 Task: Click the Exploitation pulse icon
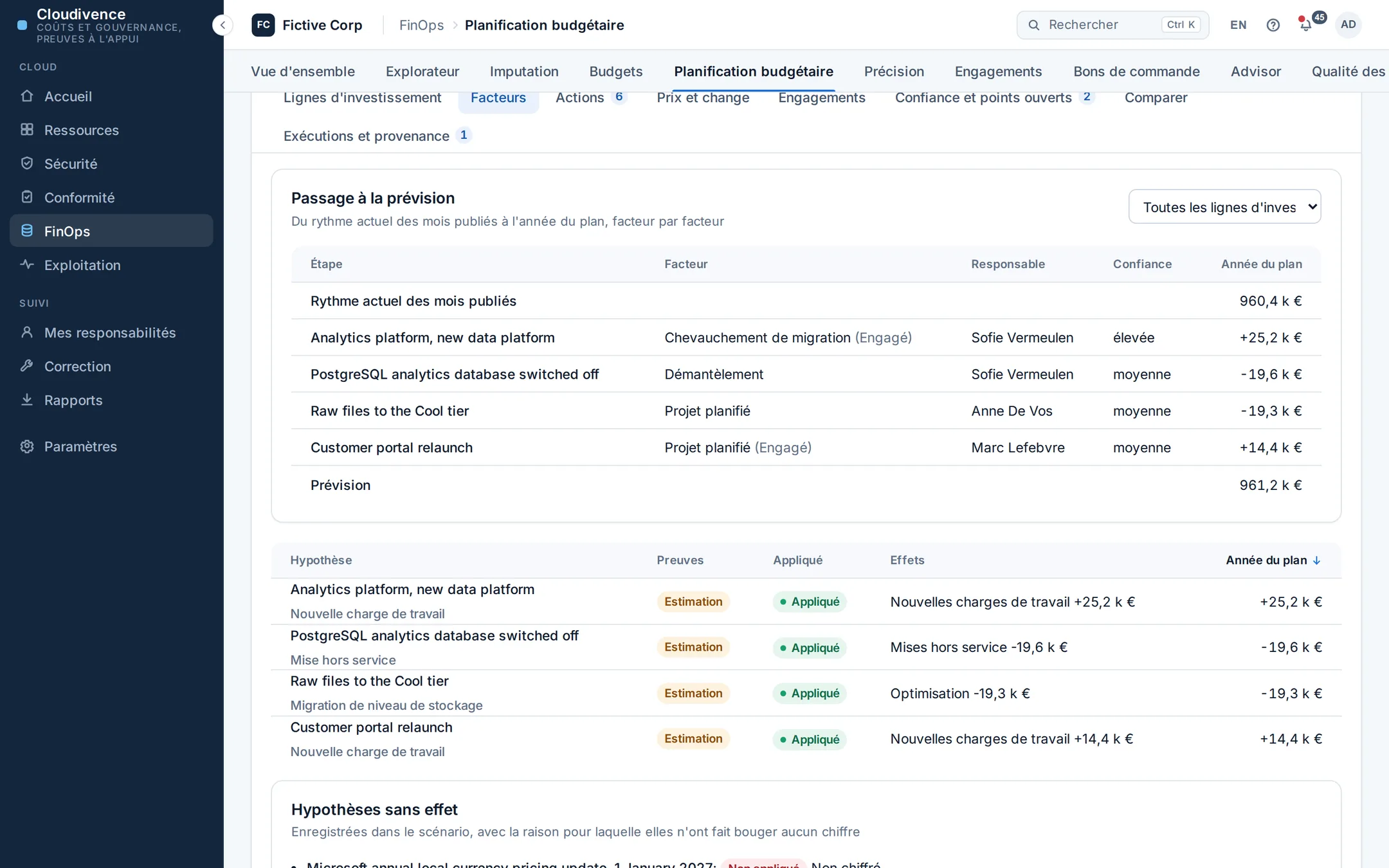[27, 264]
